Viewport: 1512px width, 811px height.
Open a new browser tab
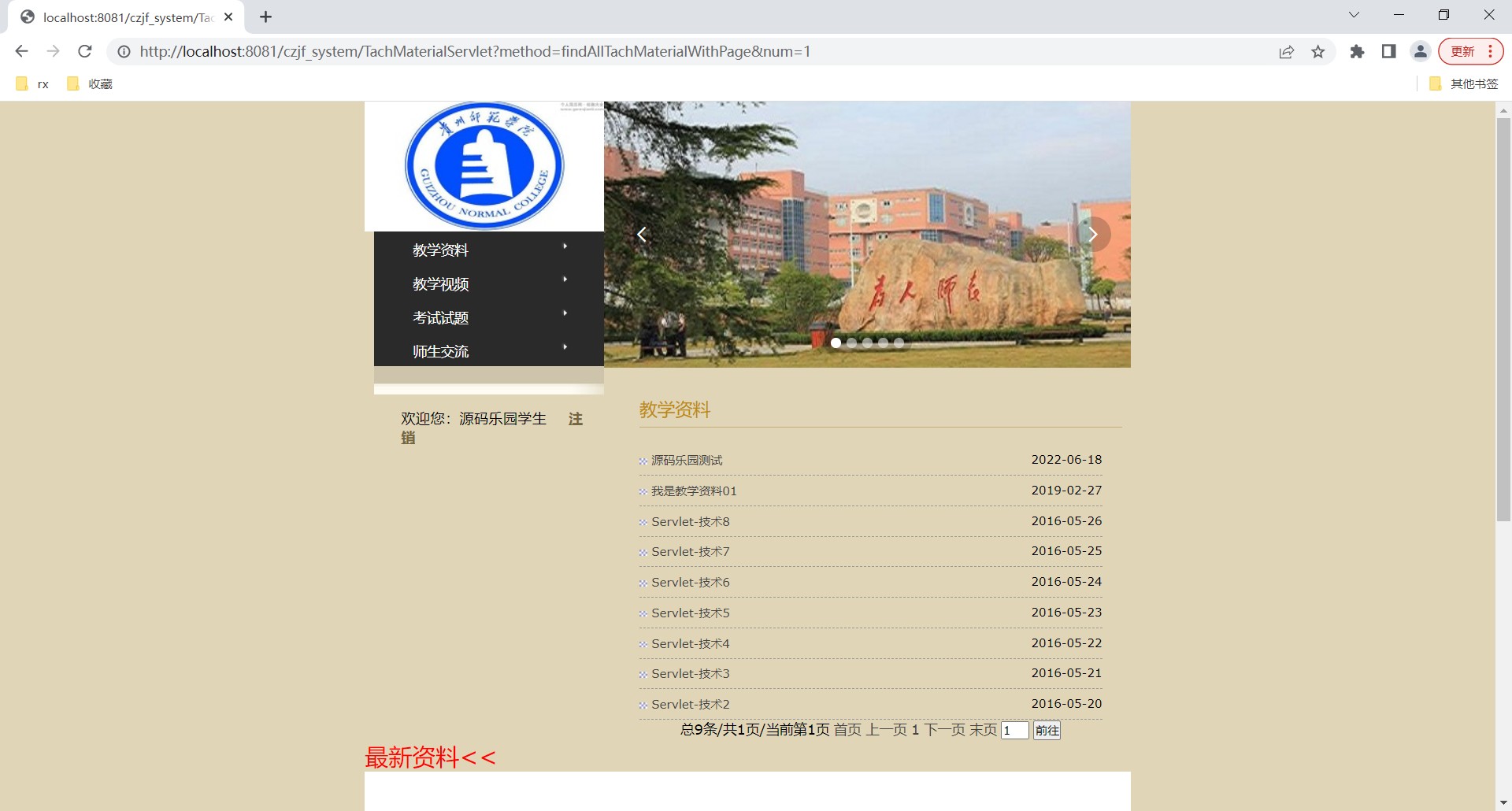(x=266, y=17)
